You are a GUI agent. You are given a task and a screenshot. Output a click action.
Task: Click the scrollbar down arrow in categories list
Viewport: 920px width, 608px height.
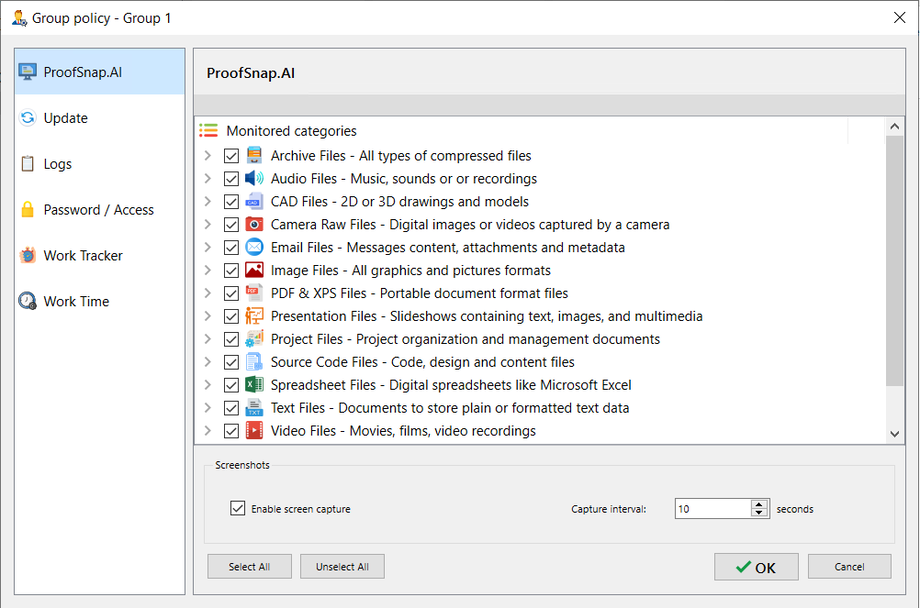point(894,434)
